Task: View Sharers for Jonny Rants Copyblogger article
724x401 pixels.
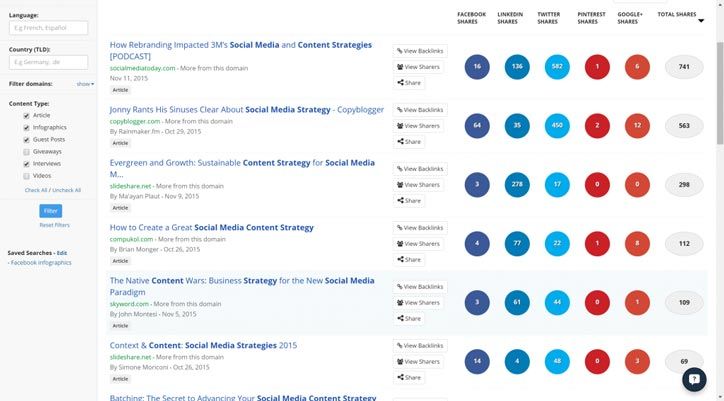Action: [418, 126]
